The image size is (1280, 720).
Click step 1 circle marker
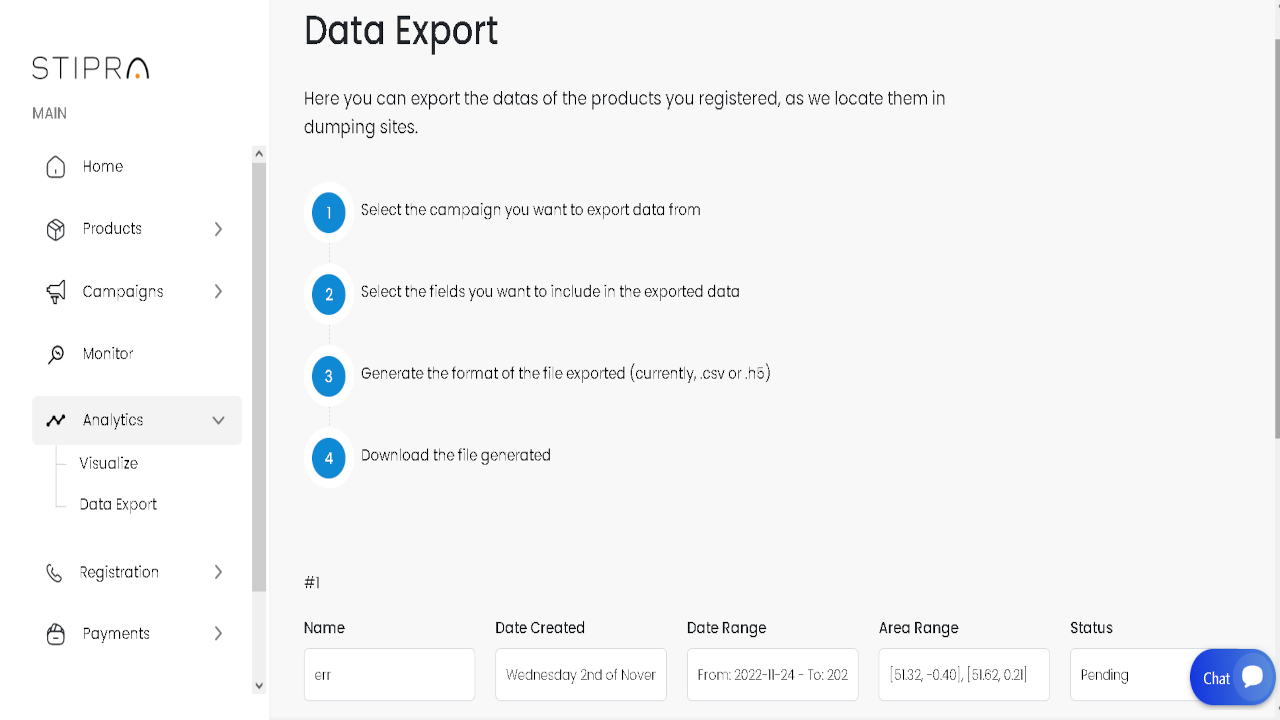pyautogui.click(x=329, y=212)
